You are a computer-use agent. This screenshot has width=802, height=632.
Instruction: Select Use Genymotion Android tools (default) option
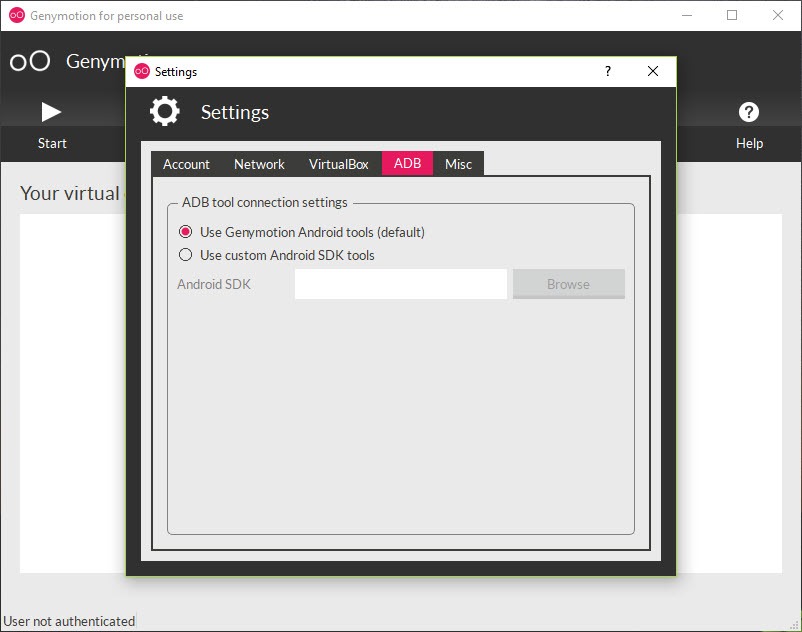point(302,232)
